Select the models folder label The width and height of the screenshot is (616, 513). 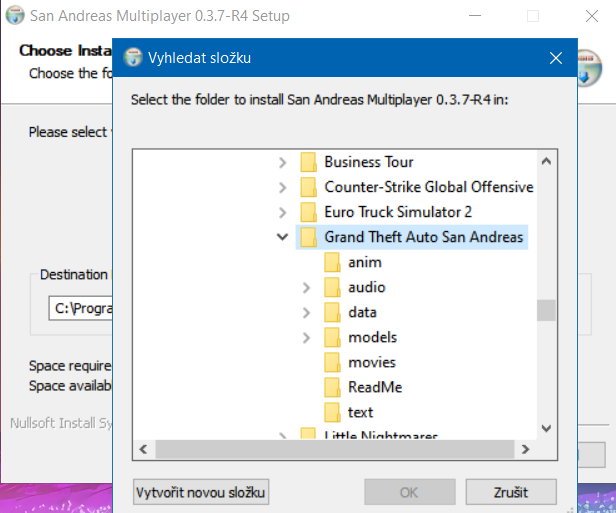(x=372, y=338)
